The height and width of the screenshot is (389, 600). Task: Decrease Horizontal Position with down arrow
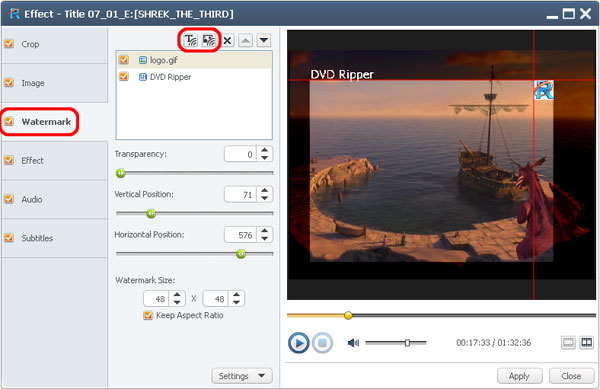pos(264,238)
